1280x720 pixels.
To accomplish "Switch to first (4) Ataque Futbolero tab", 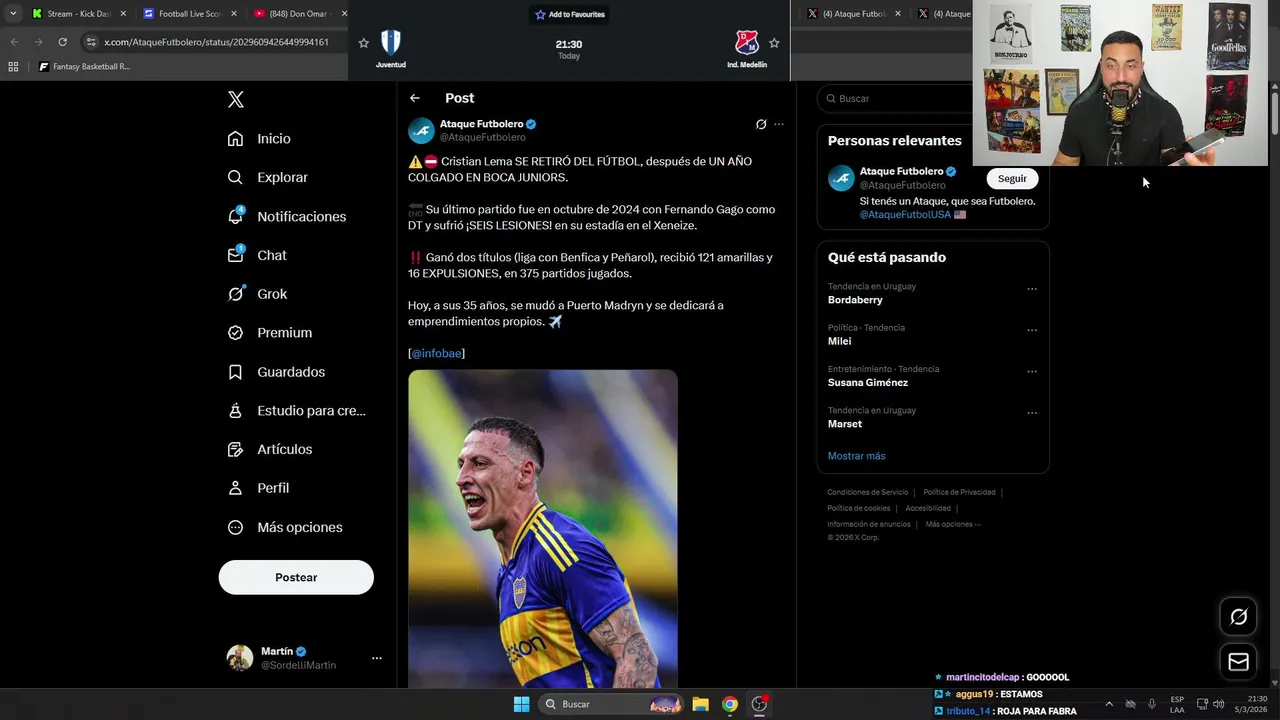I will point(853,14).
